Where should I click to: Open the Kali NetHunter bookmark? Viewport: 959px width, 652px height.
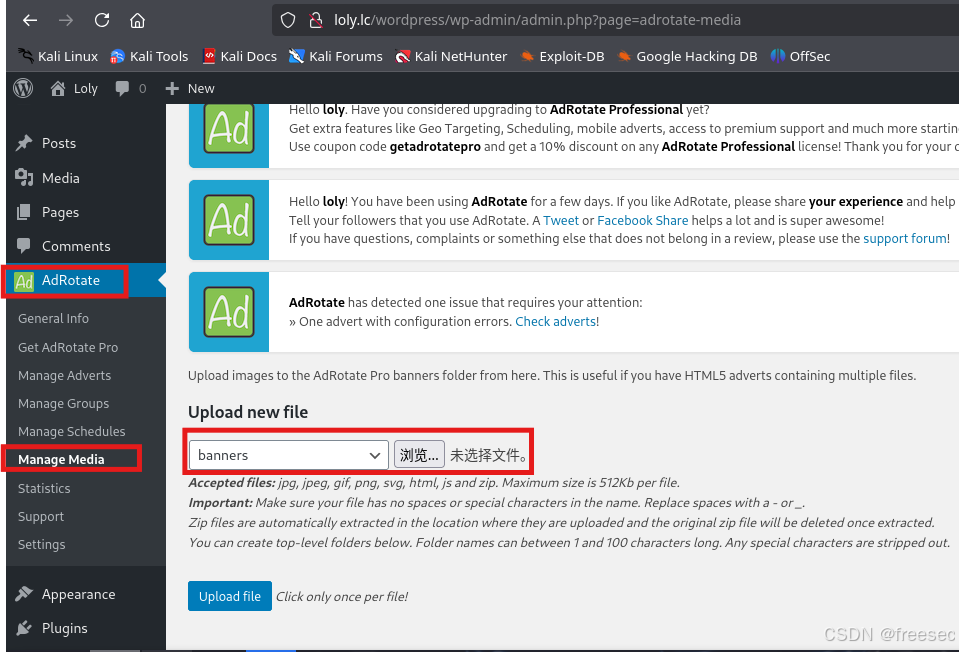tap(451, 56)
